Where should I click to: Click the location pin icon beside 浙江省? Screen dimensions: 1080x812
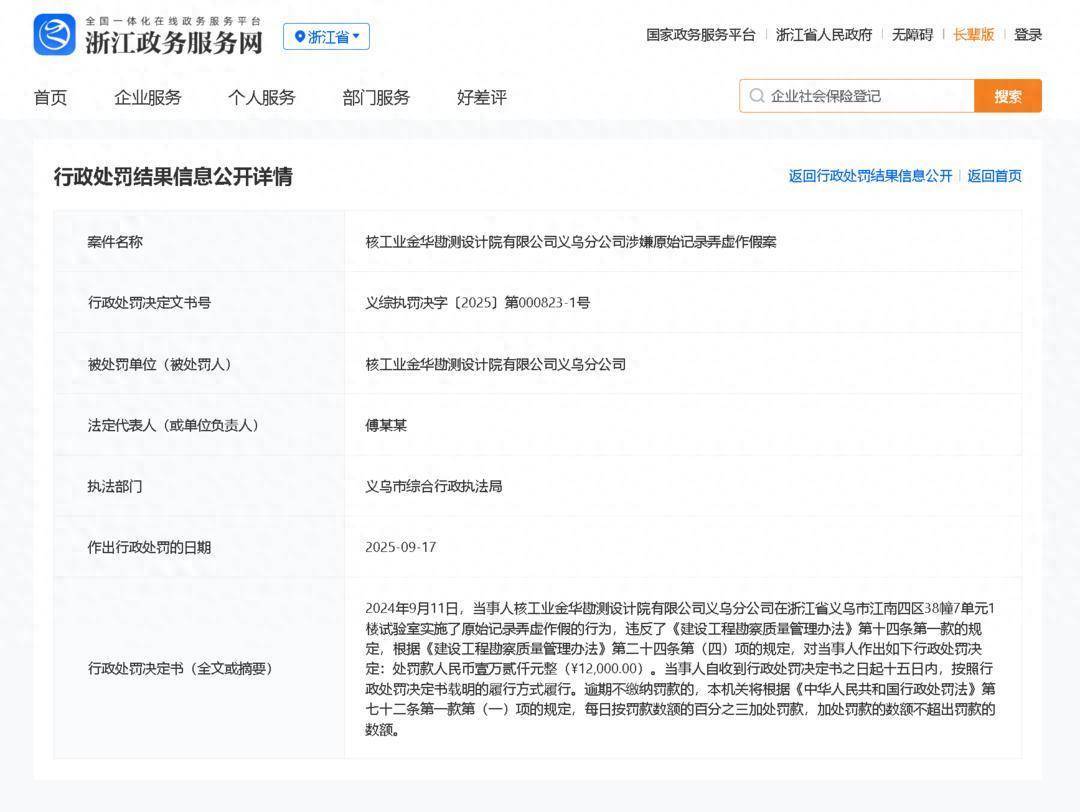300,37
